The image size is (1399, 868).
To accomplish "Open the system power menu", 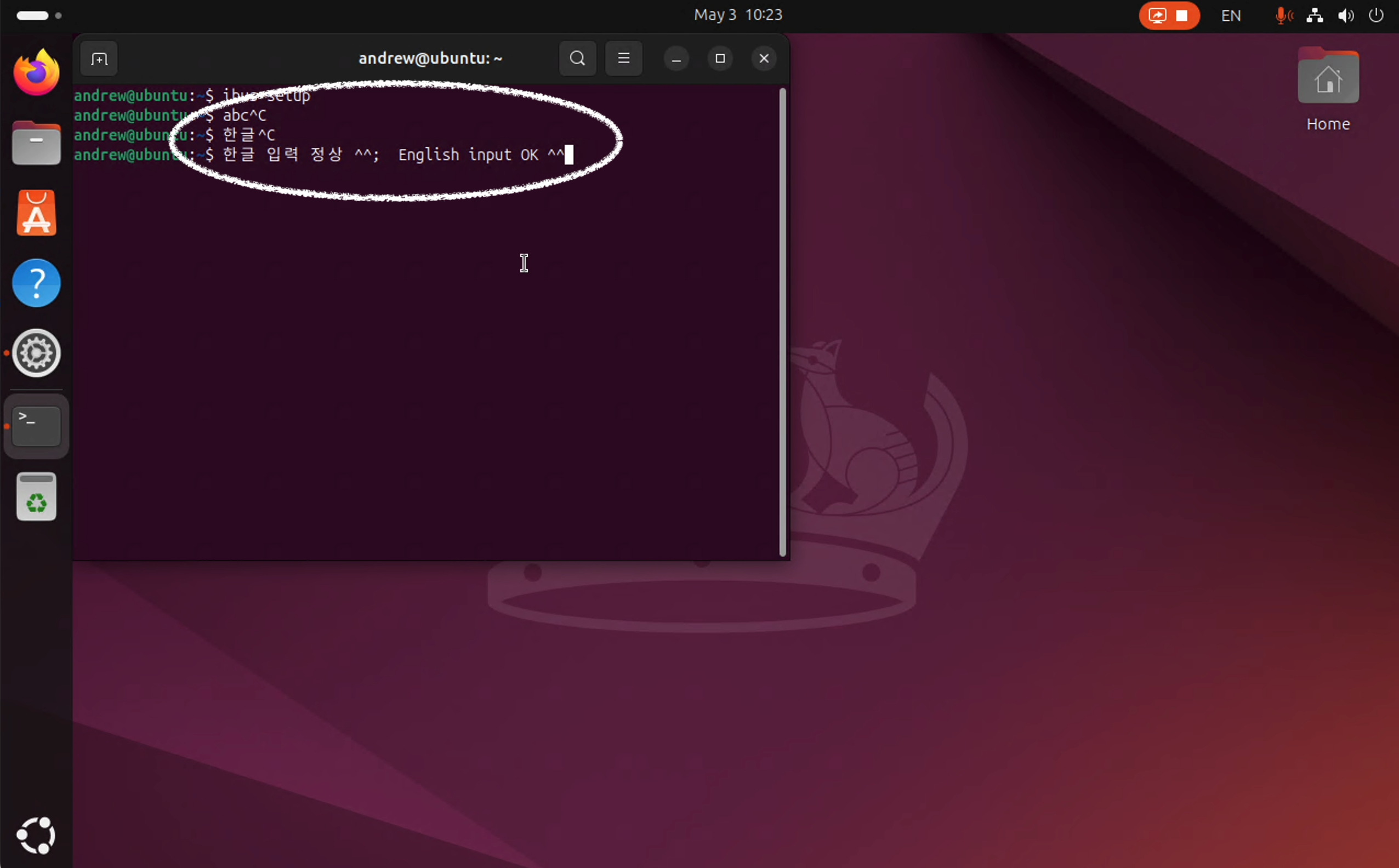I will 1376,15.
